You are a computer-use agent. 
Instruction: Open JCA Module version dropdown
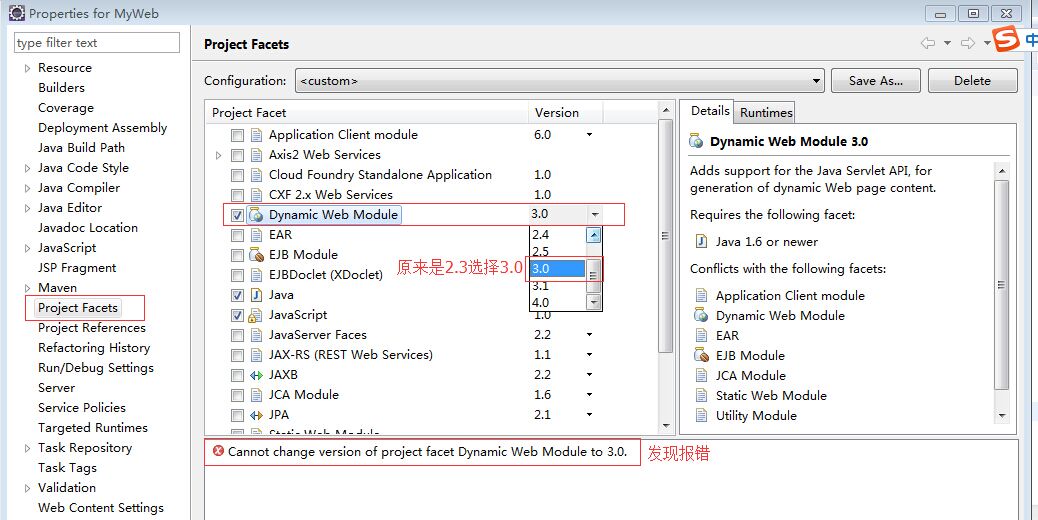(x=589, y=395)
